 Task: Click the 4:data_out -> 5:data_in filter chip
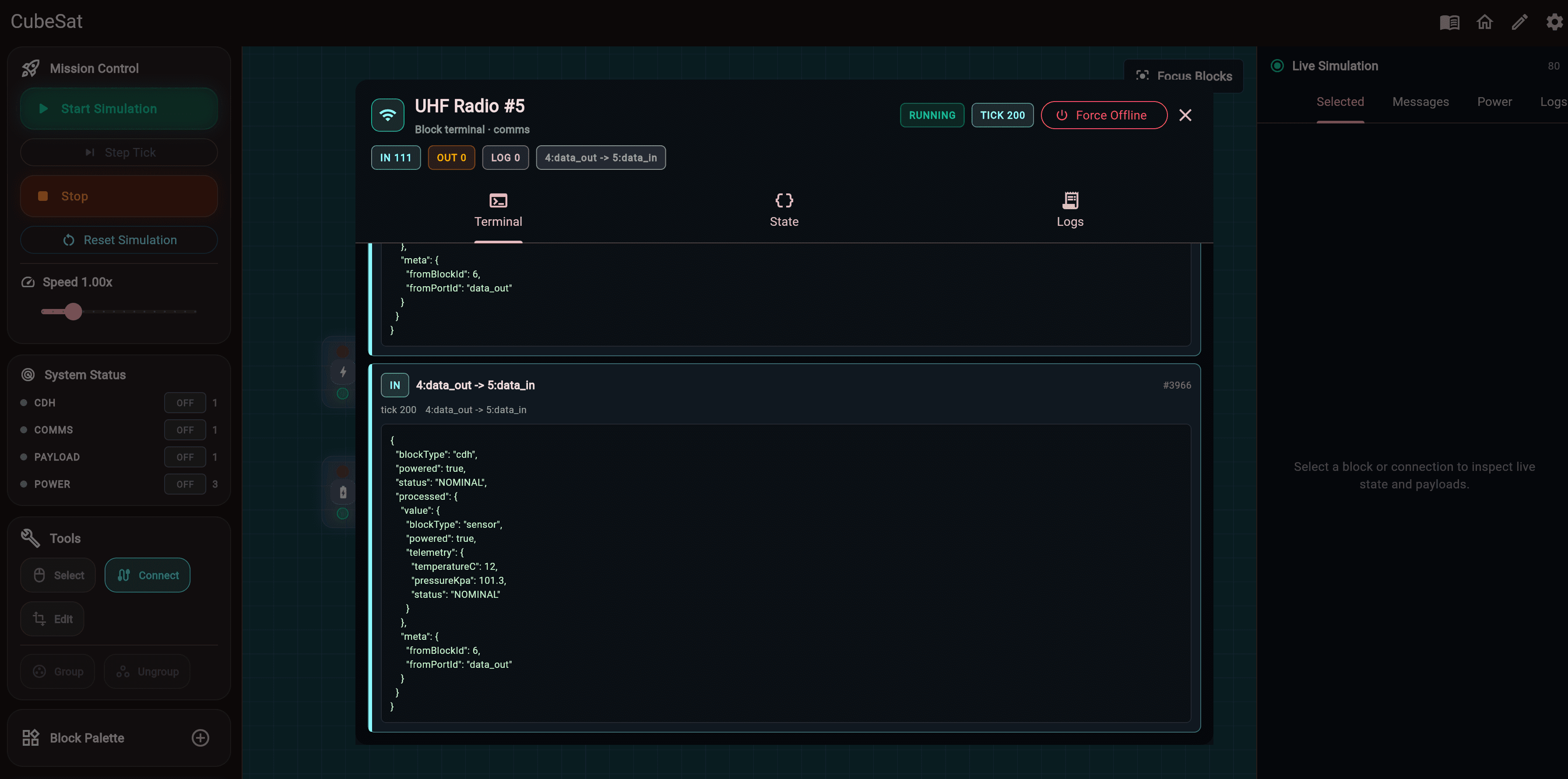601,158
